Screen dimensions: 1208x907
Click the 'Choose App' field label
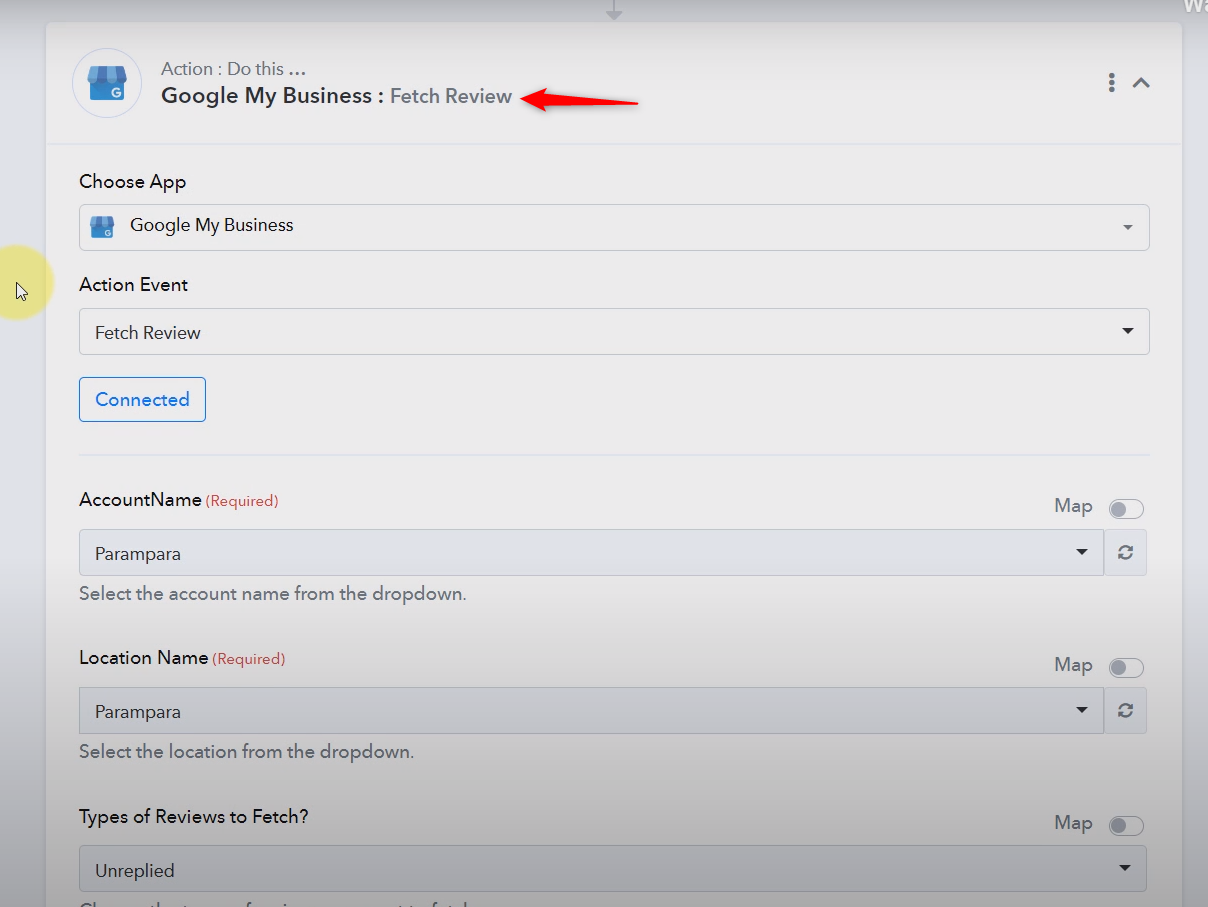coord(133,182)
